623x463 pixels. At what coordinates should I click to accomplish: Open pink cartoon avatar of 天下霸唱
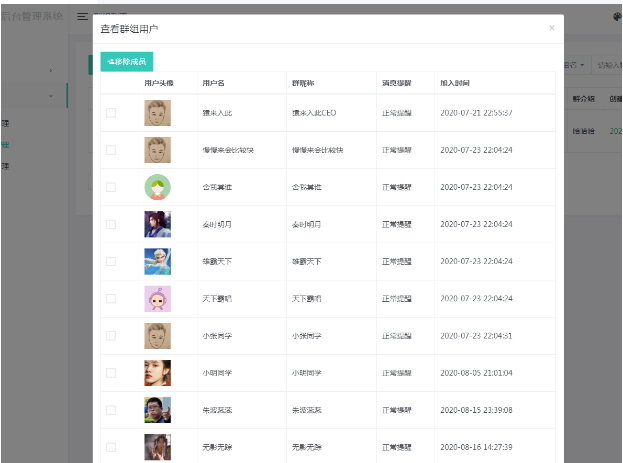[x=157, y=298]
